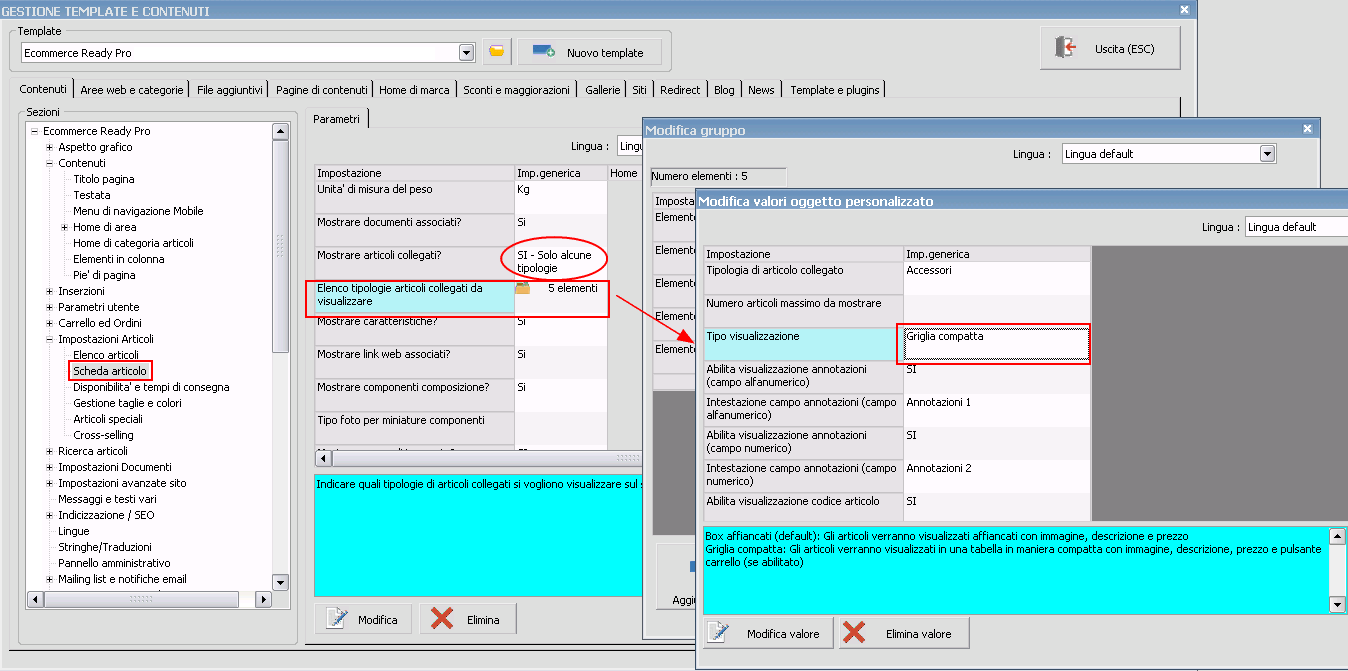Expand the Parametri utente node
The width and height of the screenshot is (1348, 671).
click(50, 307)
